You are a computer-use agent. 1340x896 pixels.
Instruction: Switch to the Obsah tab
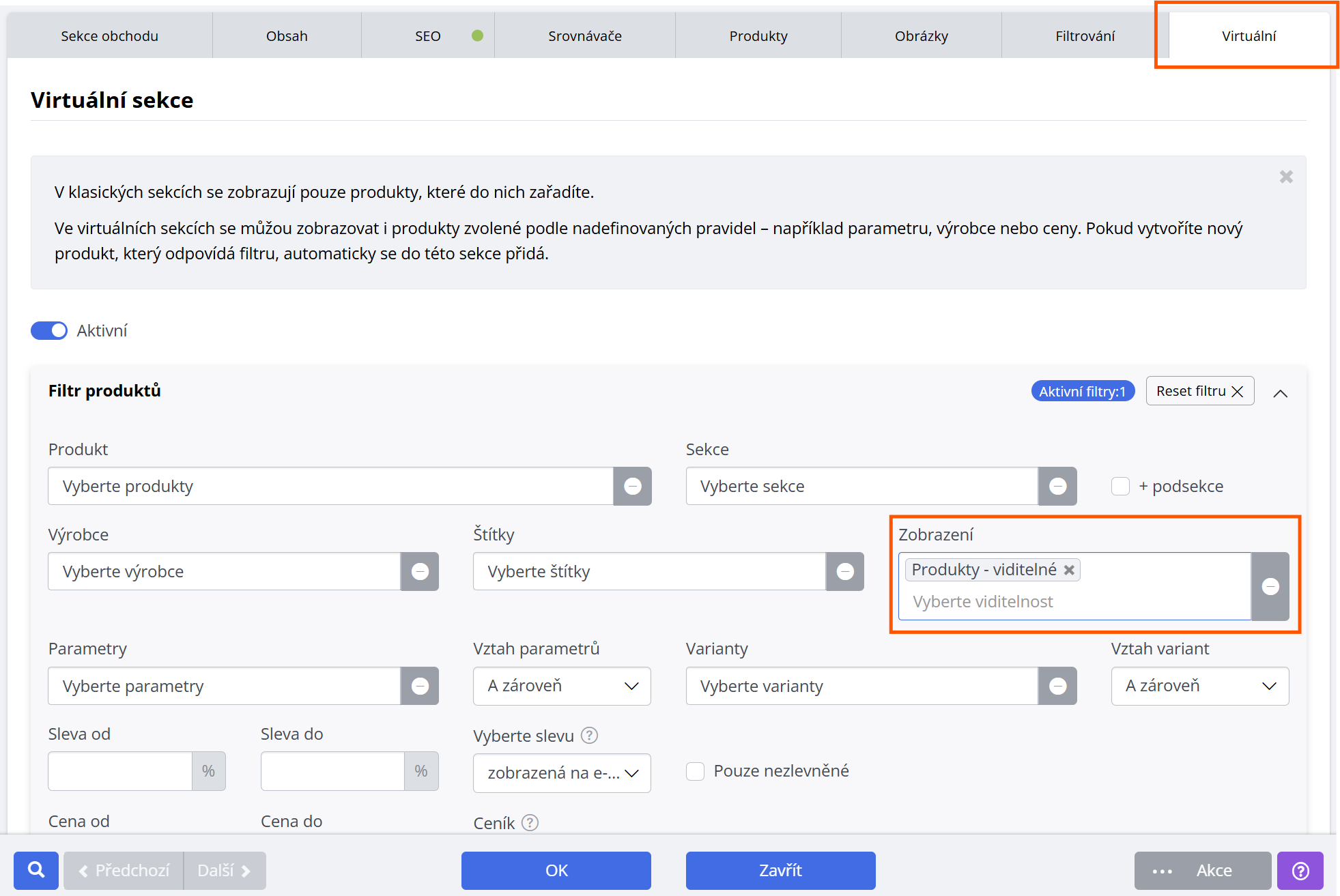coord(287,35)
